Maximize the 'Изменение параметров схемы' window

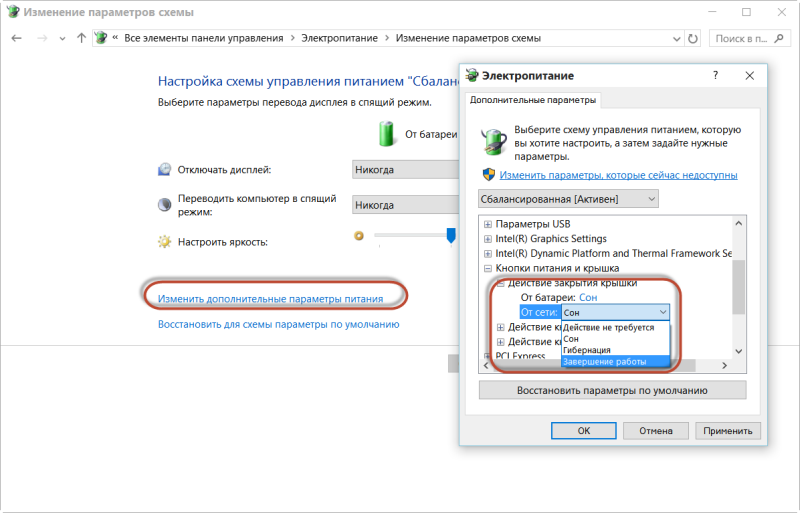coord(746,12)
